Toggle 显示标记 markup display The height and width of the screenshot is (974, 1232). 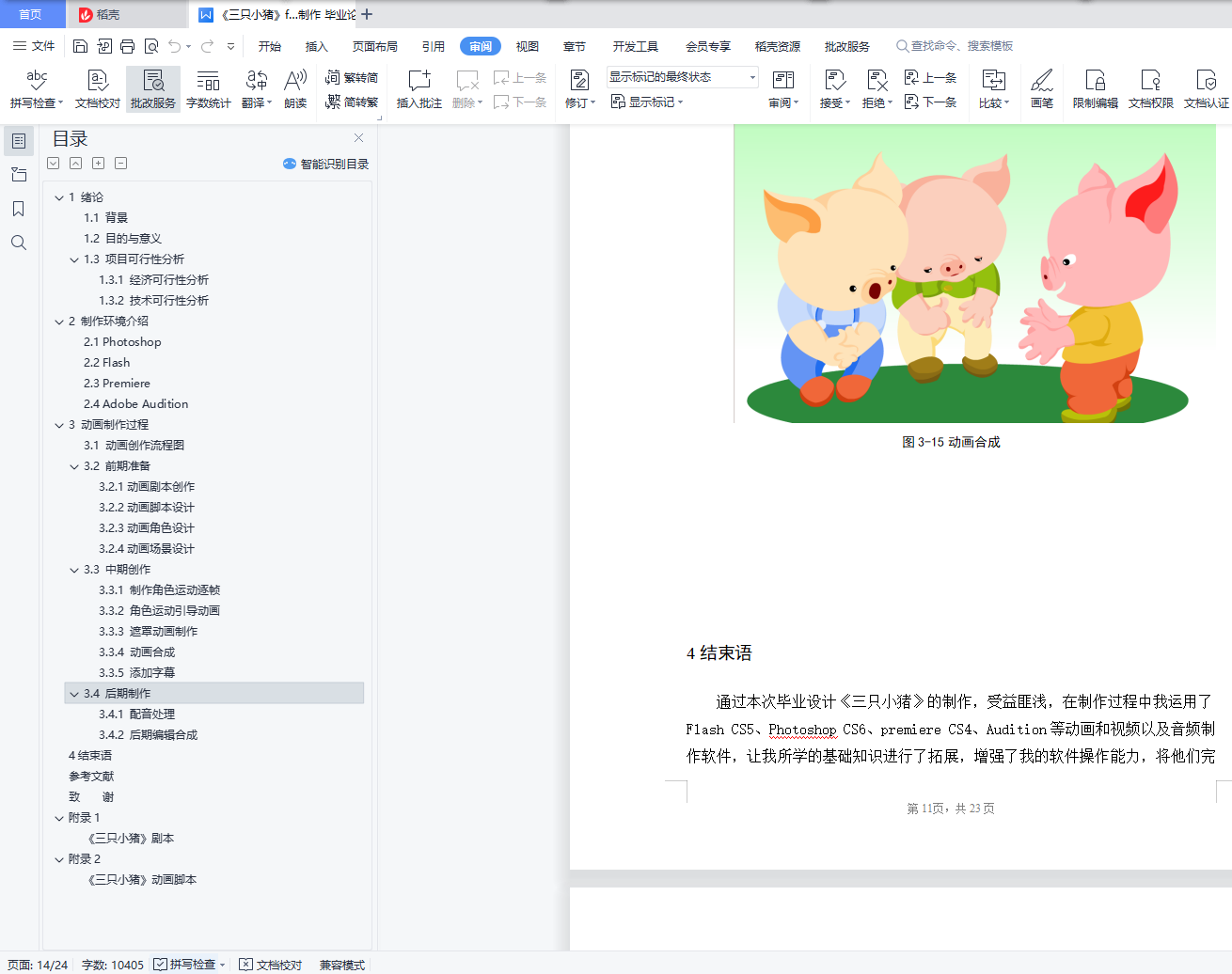[647, 102]
